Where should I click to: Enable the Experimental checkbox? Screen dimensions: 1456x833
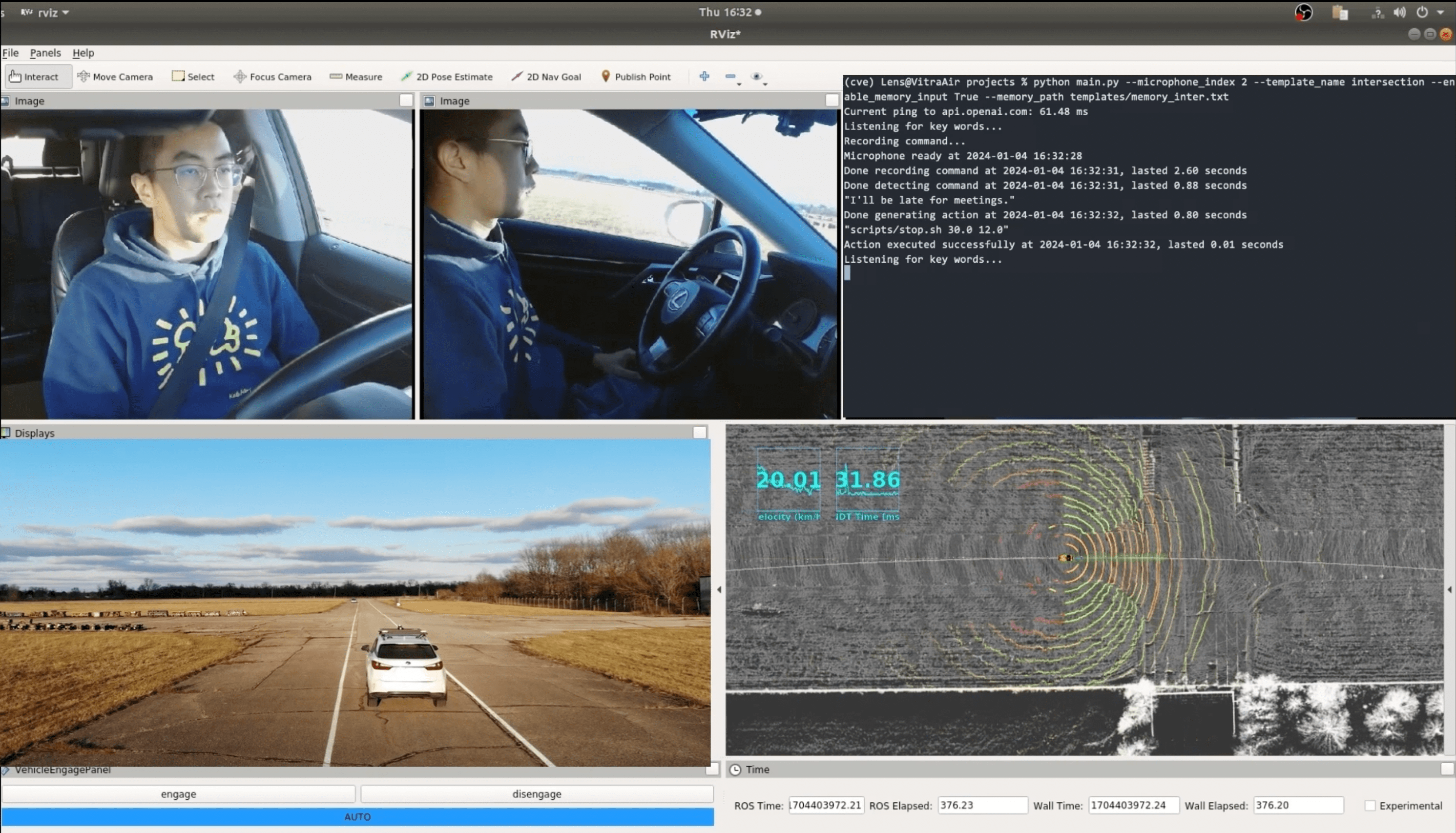(x=1370, y=806)
